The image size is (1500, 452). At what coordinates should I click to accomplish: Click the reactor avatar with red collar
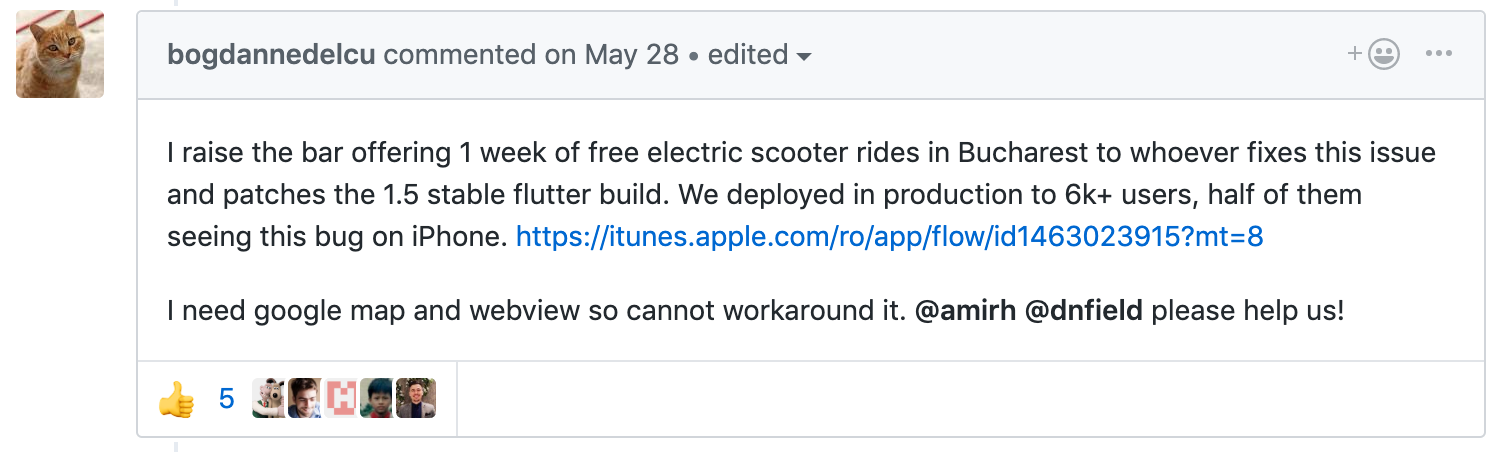377,398
